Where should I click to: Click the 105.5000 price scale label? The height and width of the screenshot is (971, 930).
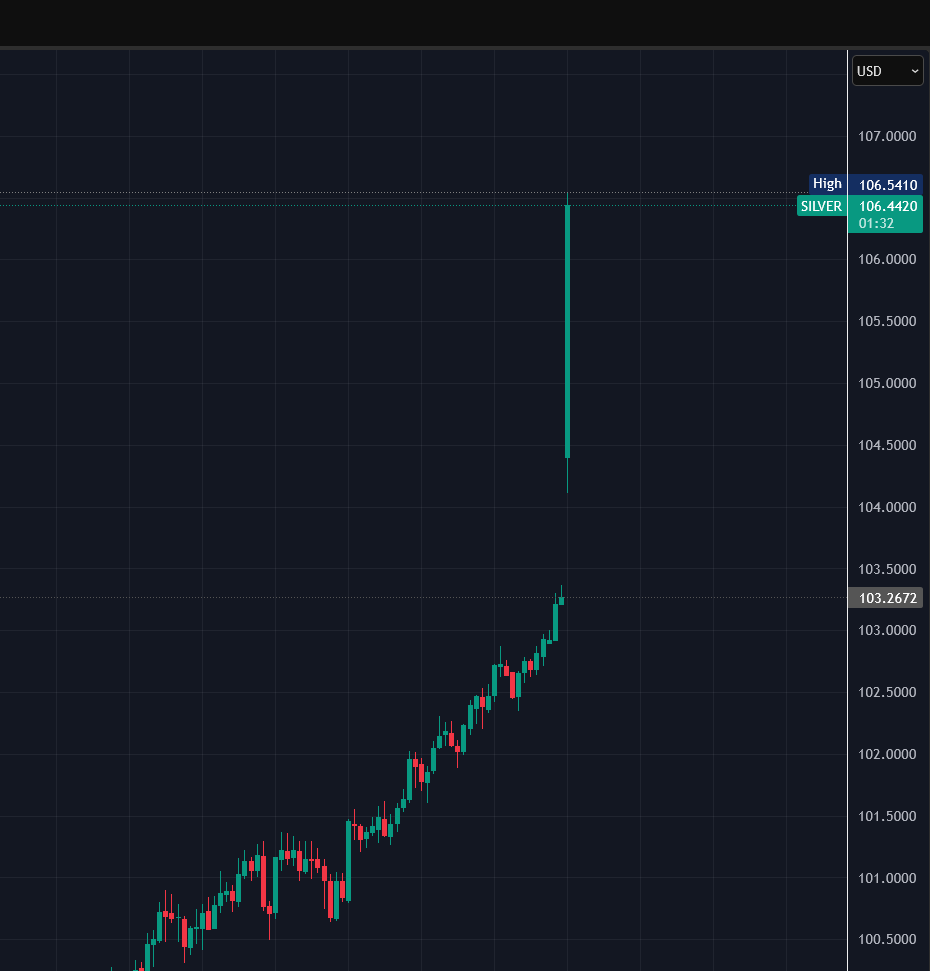(887, 321)
